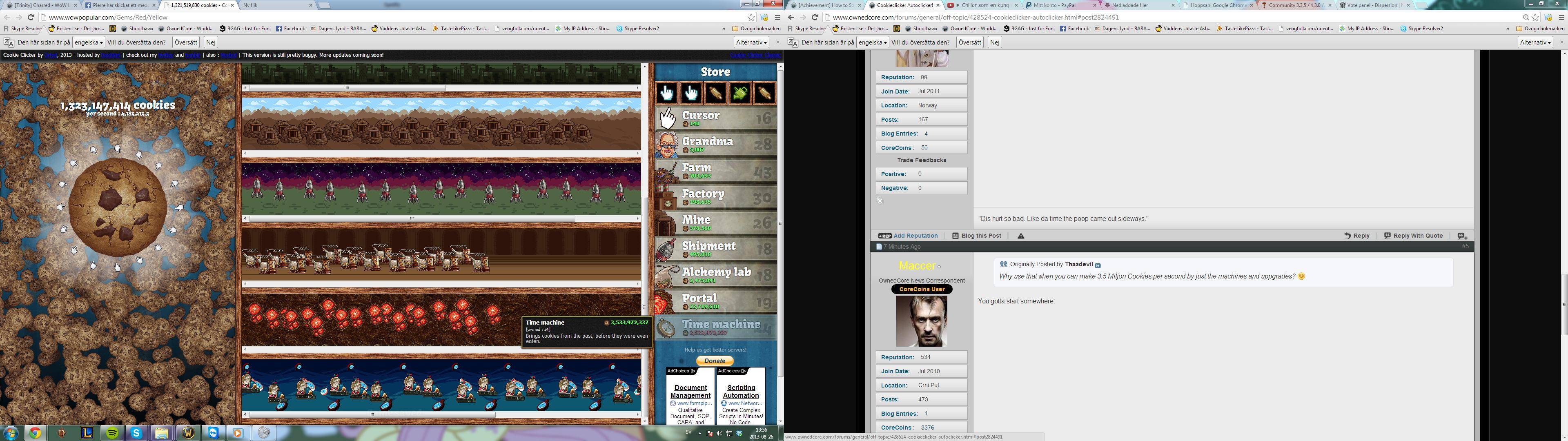The height and width of the screenshot is (441, 1568).
Task: Click the system tray volume icon
Action: (x=719, y=433)
